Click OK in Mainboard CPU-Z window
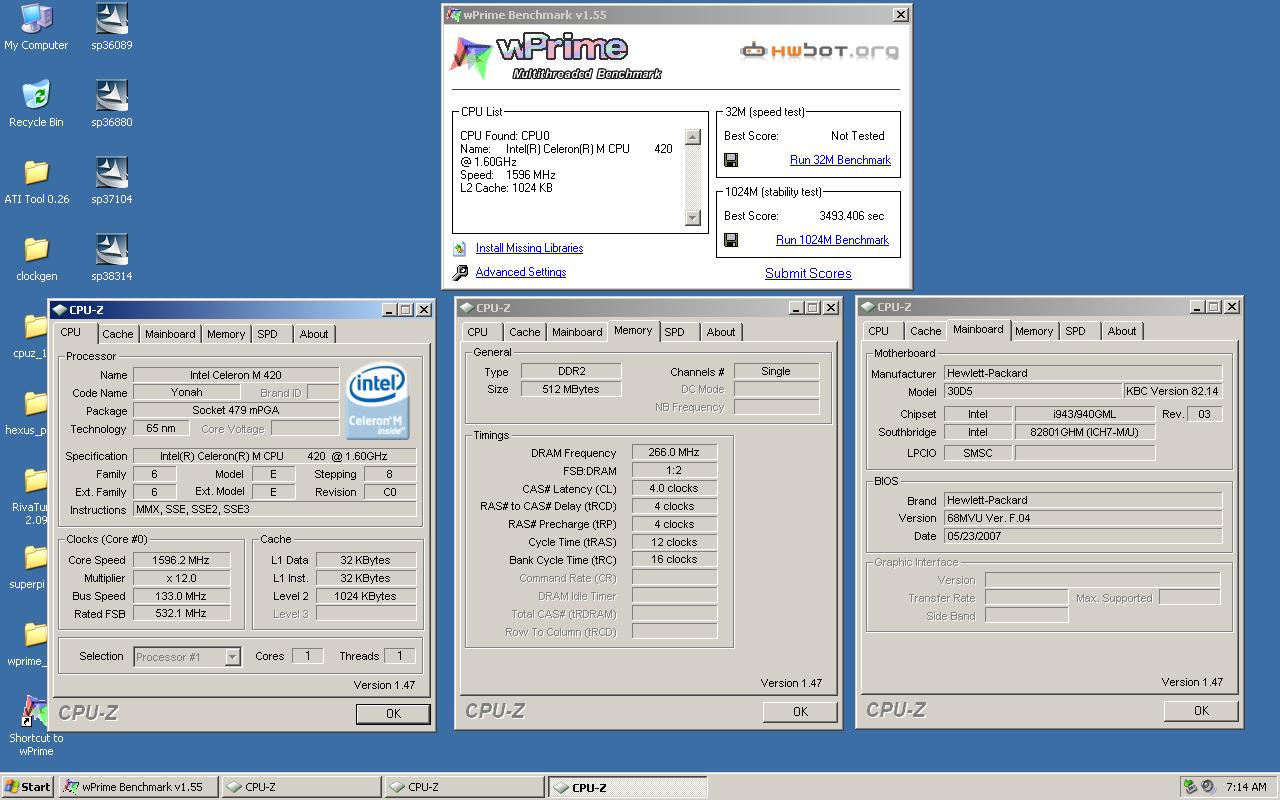The height and width of the screenshot is (800, 1280). [x=1201, y=710]
